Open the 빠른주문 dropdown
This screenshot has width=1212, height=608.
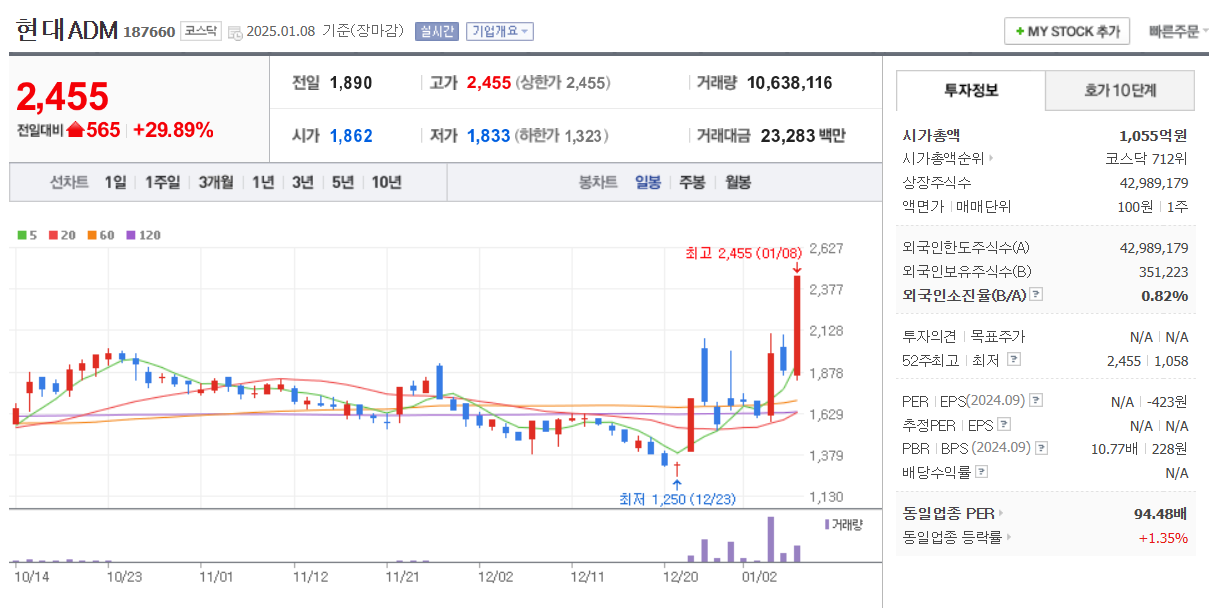(1178, 32)
